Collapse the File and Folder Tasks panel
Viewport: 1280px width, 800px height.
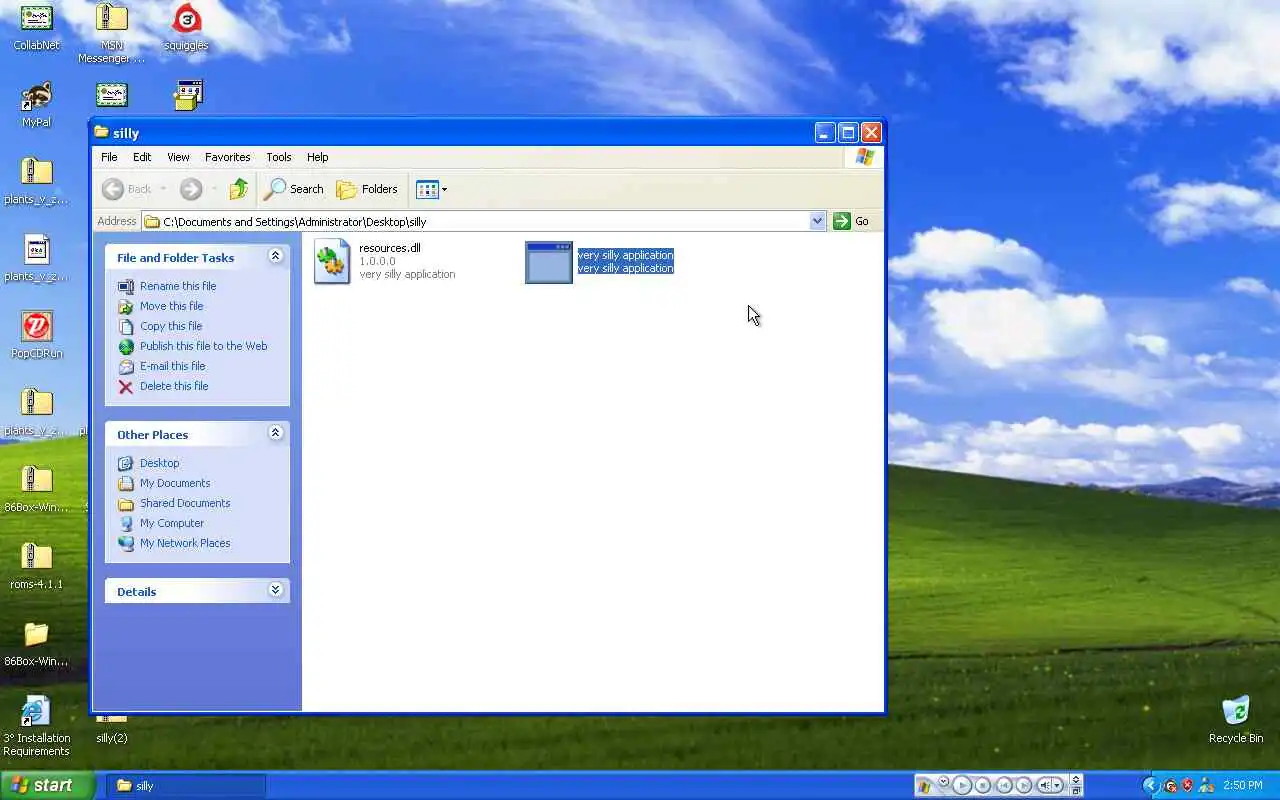(x=275, y=257)
